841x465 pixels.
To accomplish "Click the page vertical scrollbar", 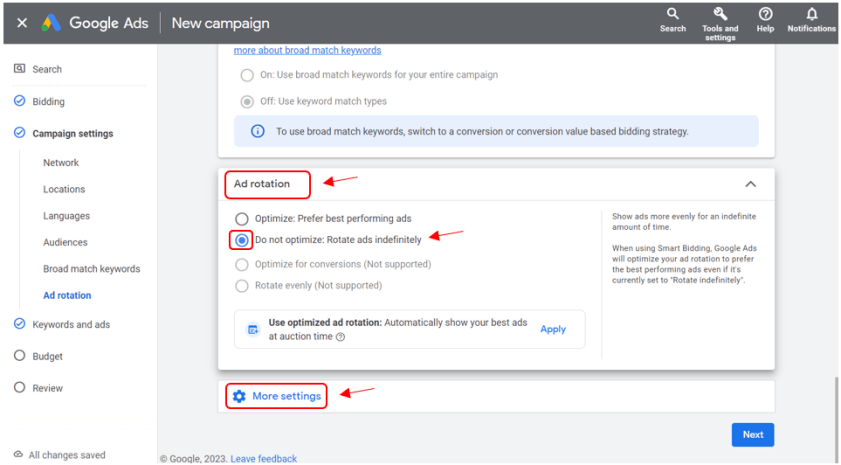I will [x=835, y=418].
